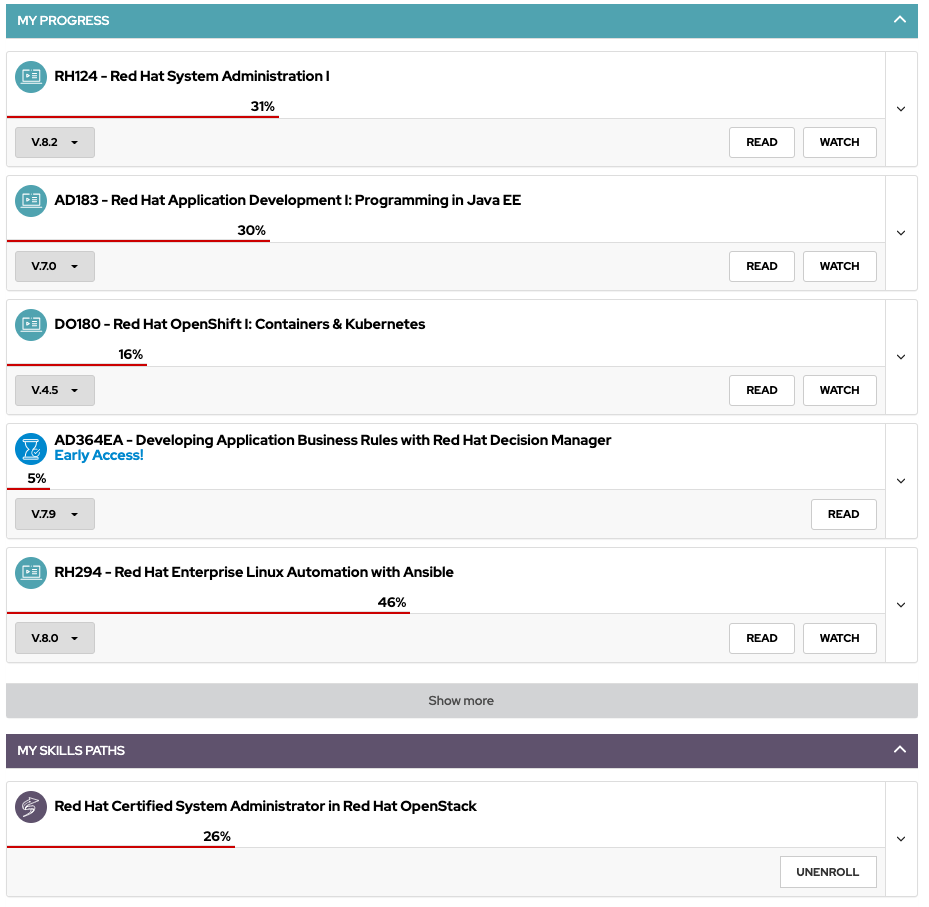Expand the RH294 course details chevron
The width and height of the screenshot is (929, 907).
coord(901,605)
